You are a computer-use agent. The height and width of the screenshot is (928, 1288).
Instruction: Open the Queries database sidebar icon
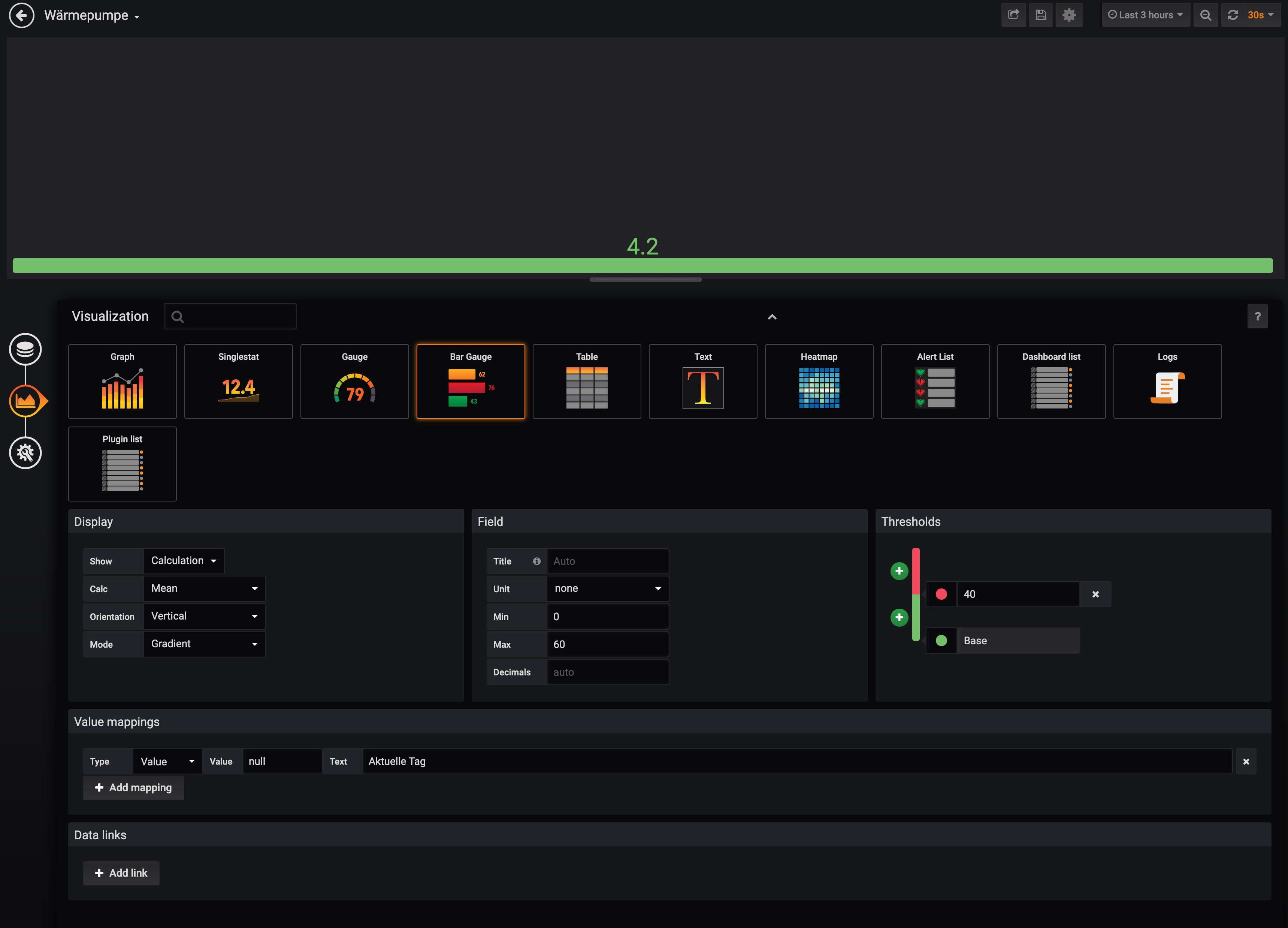[25, 349]
